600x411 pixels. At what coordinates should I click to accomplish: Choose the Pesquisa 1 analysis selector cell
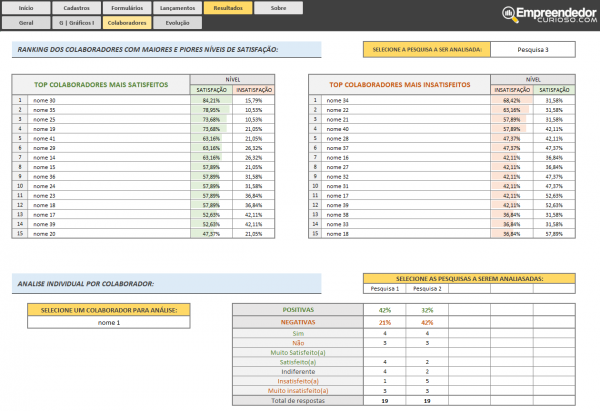385,289
